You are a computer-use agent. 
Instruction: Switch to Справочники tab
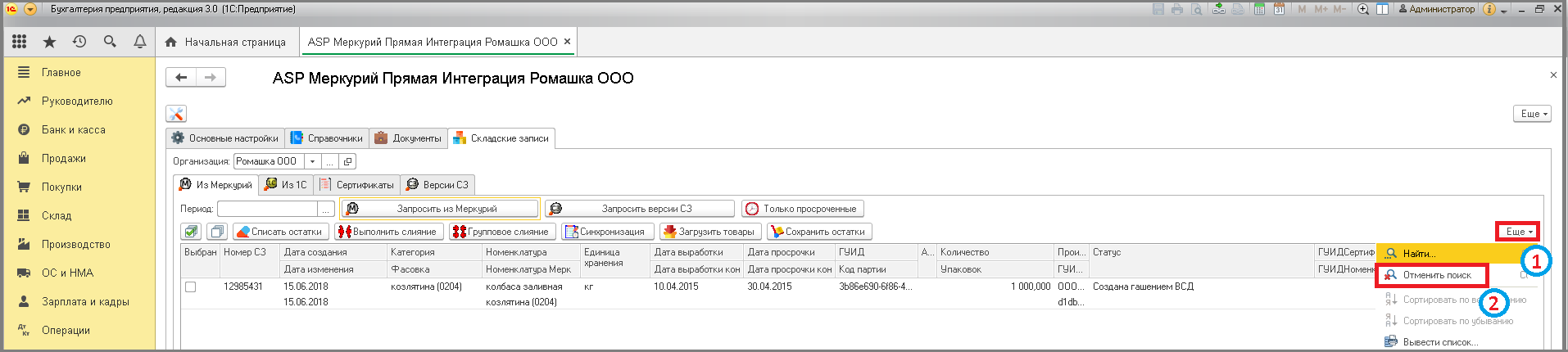(327, 138)
